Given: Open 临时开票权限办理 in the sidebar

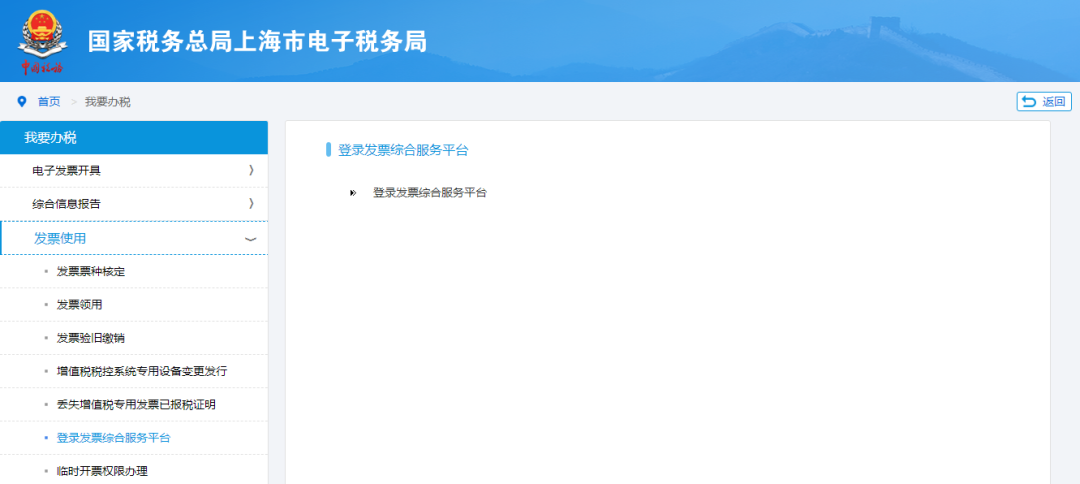Looking at the screenshot, I should [102, 472].
